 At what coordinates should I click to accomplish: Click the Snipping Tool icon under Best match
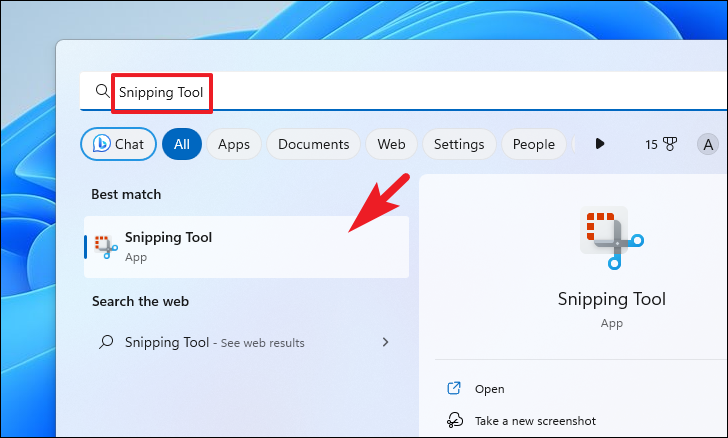coord(105,245)
